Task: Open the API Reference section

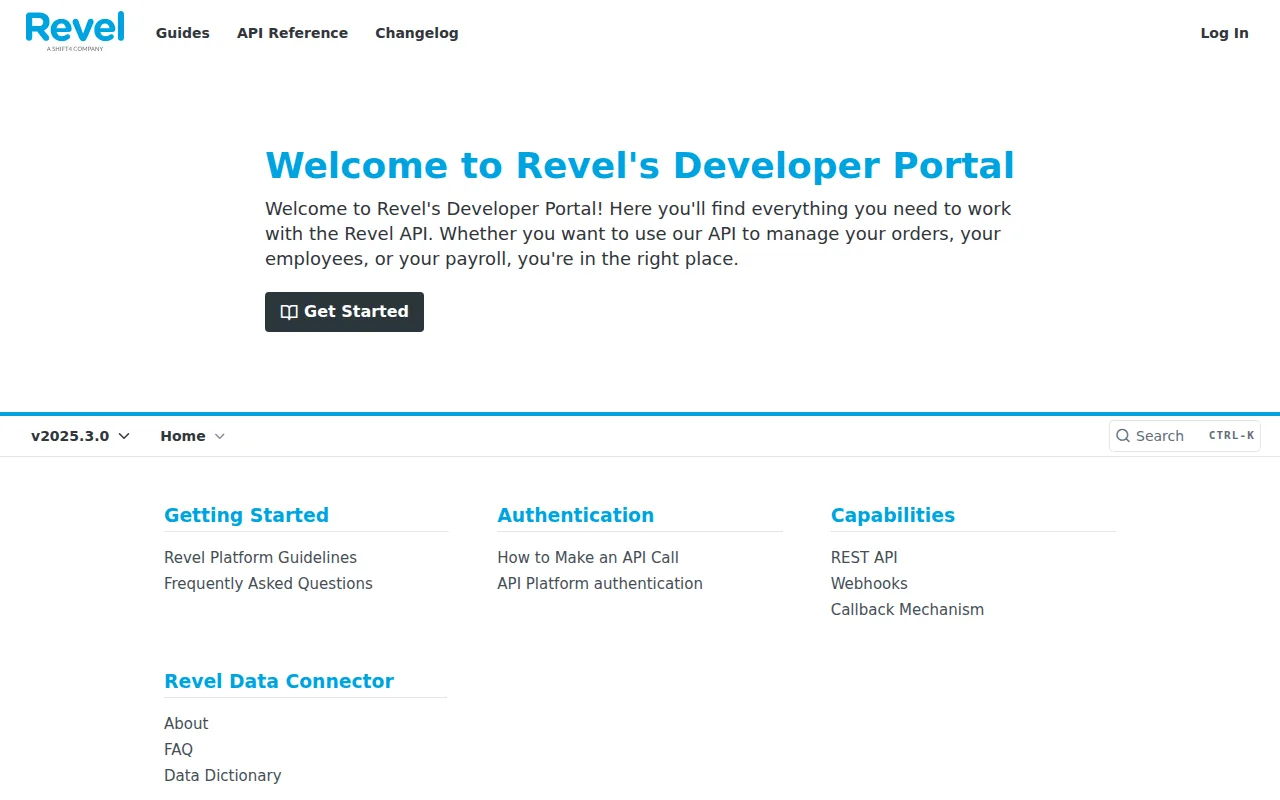Action: coord(292,33)
